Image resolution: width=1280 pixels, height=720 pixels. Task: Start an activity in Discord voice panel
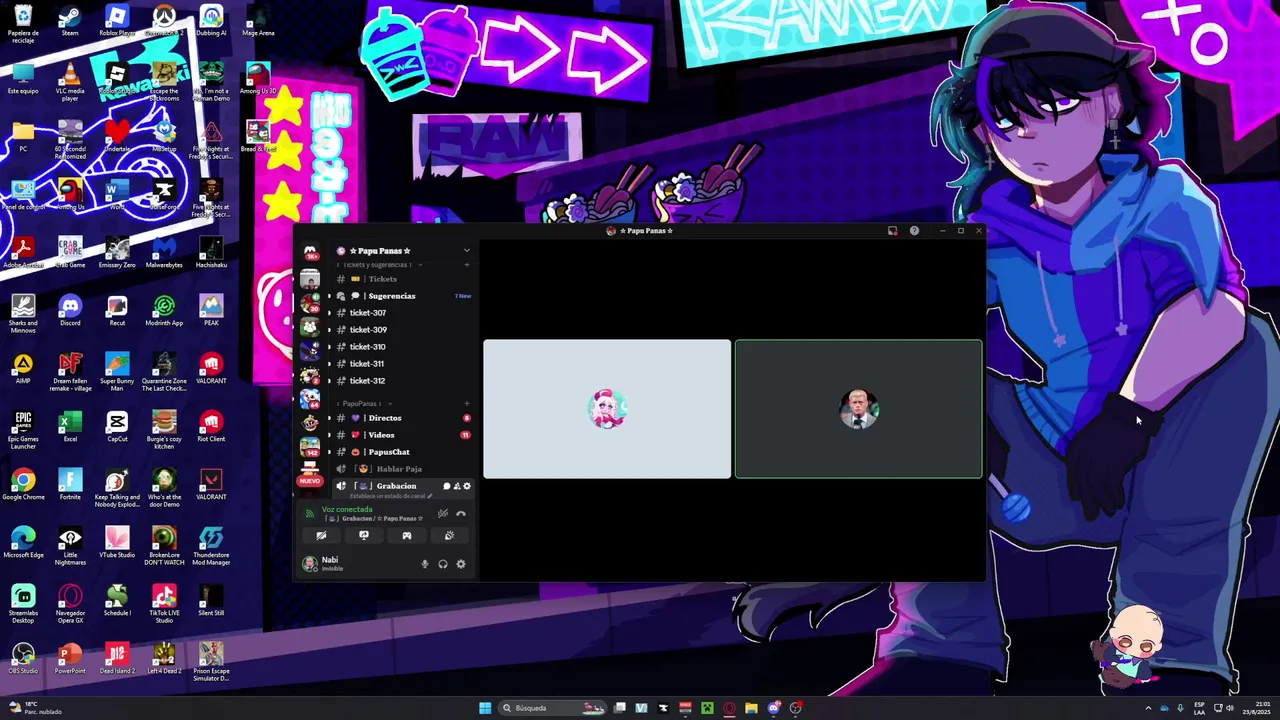pyautogui.click(x=407, y=536)
